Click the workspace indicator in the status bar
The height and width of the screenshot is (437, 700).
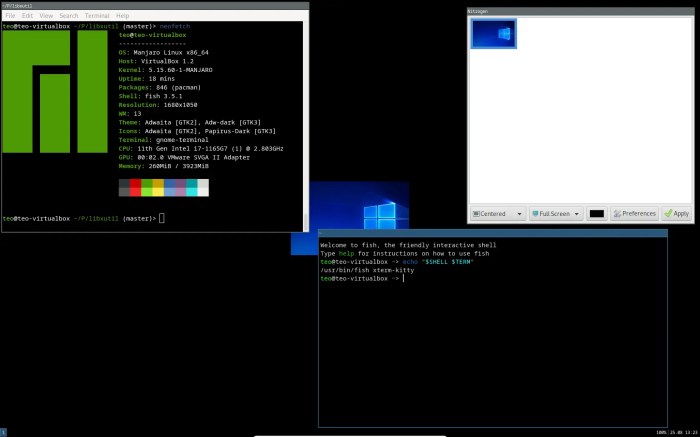click(x=3, y=432)
